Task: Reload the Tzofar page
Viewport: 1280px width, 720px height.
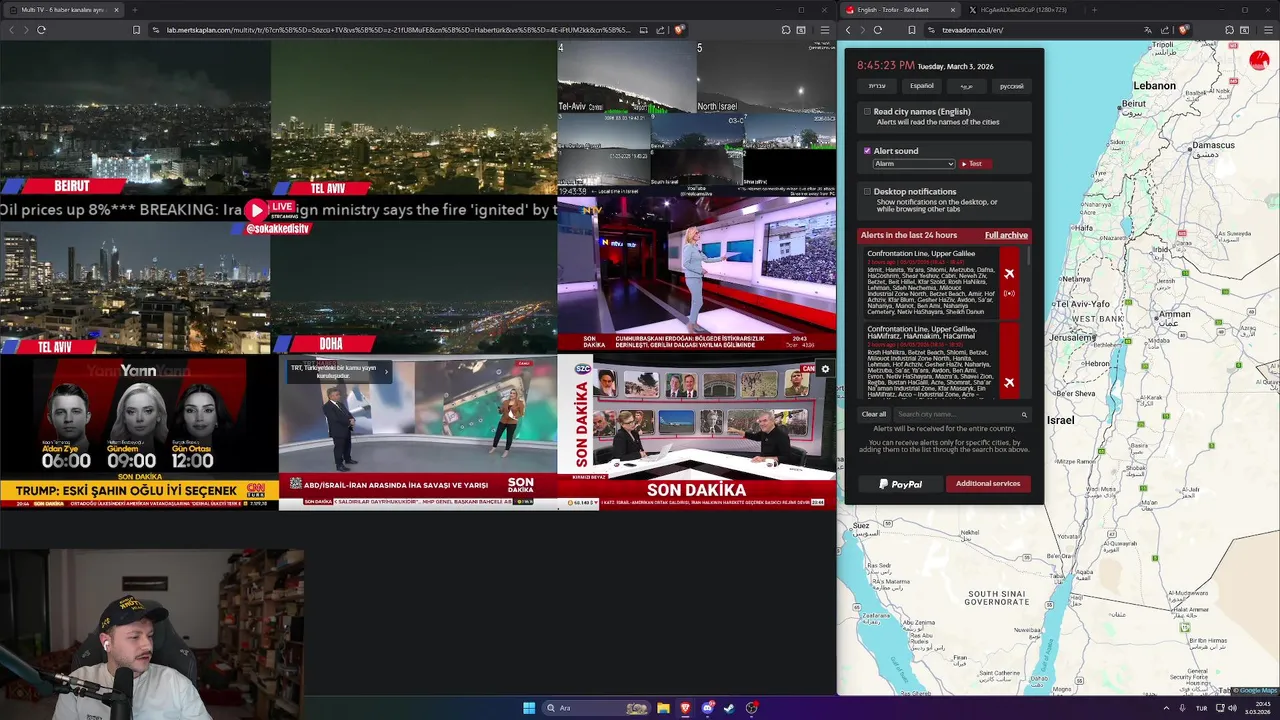Action: click(878, 30)
